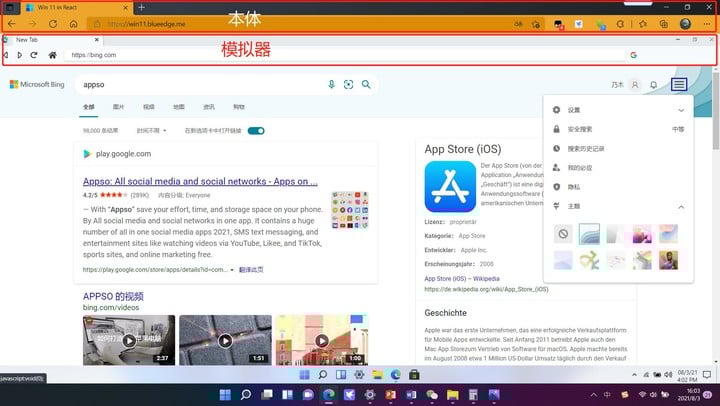The width and height of the screenshot is (720, 406).
Task: Collapse the 主题 section in Bing menu
Action: tap(681, 207)
